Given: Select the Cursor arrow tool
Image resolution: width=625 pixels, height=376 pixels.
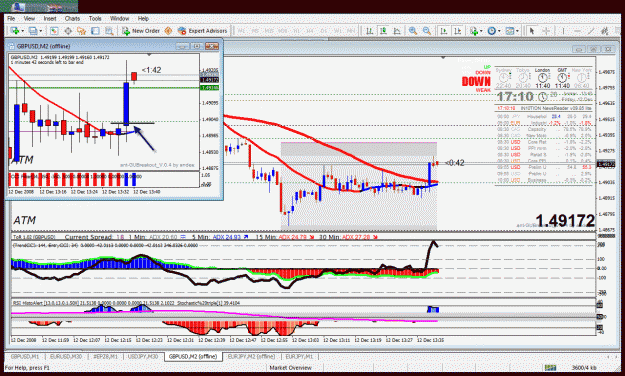Looking at the screenshot, I should tap(531, 31).
